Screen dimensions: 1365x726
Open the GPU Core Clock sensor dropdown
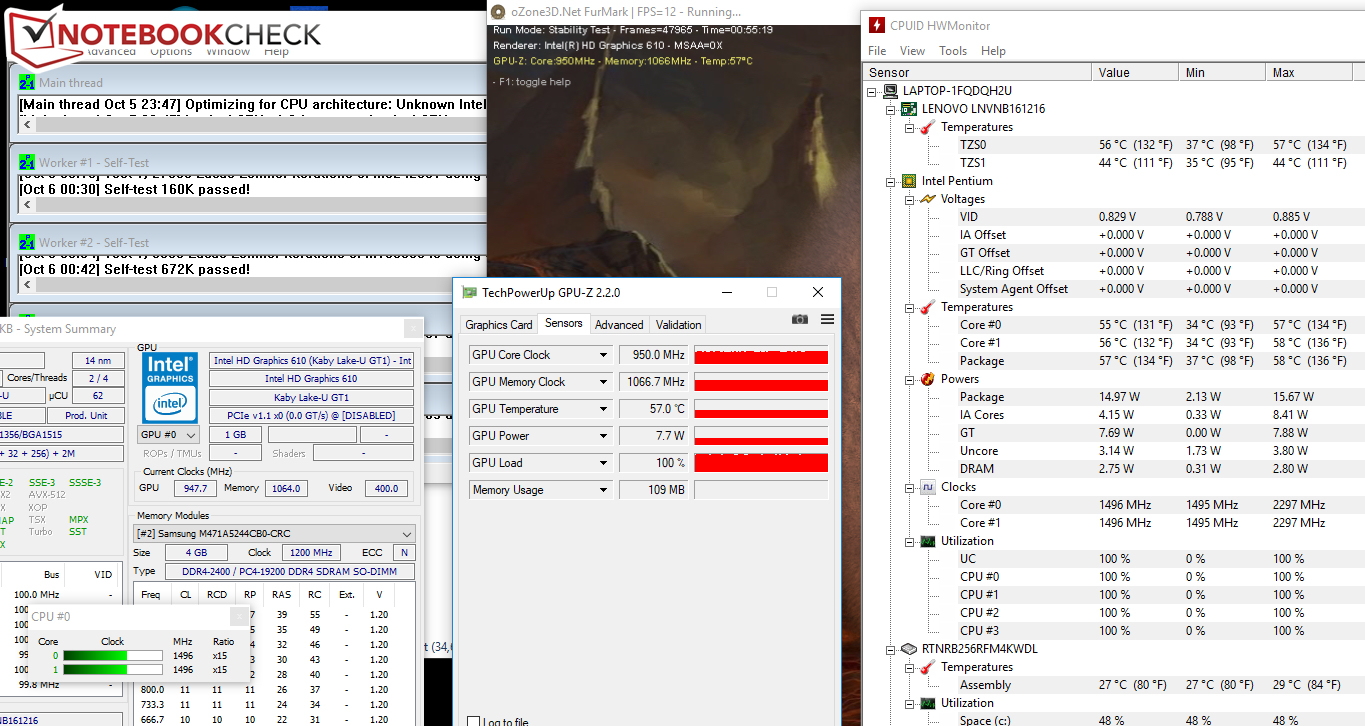(604, 355)
